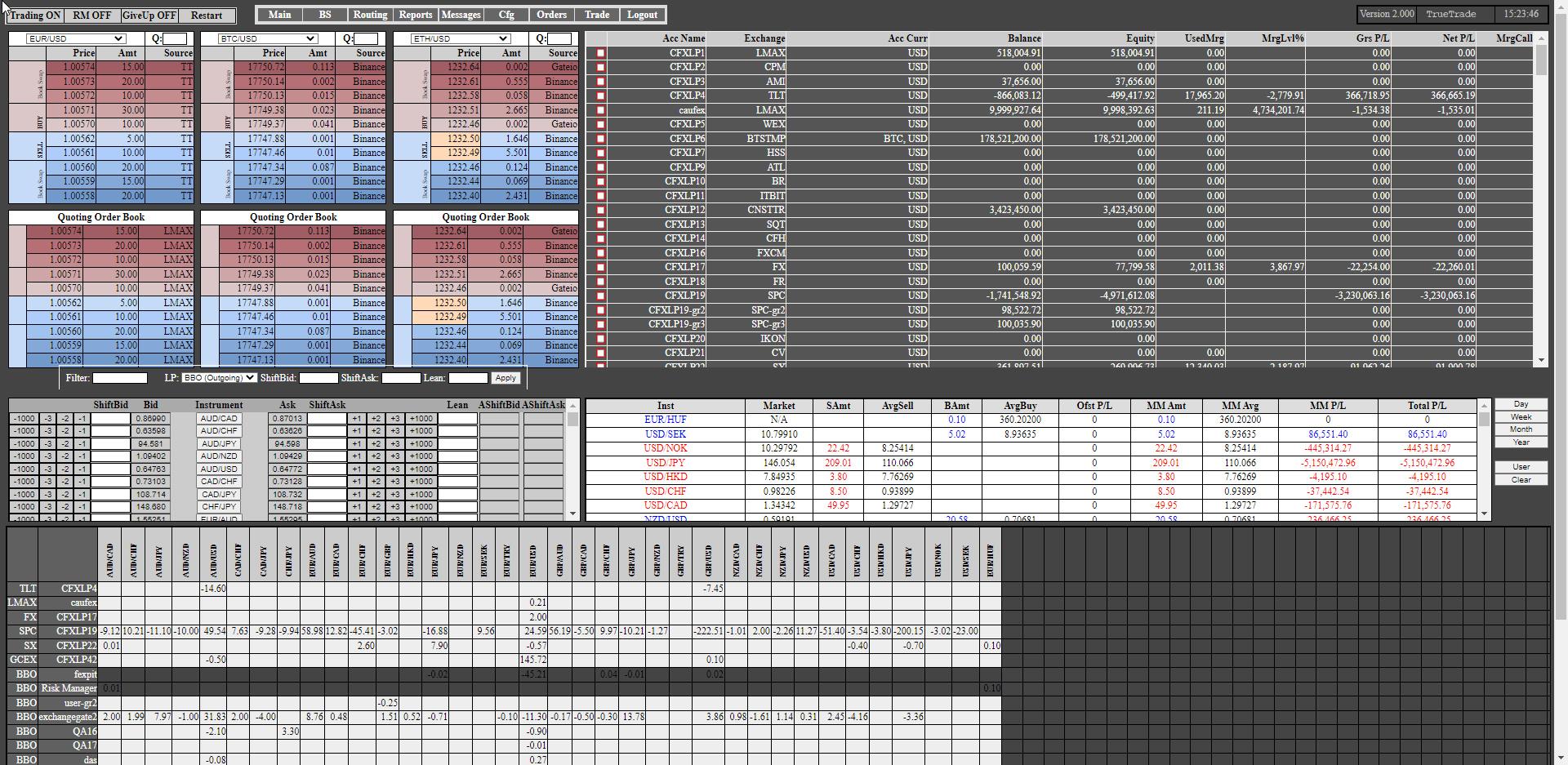
Task: Click the AUD/CAD instrument button
Action: pos(219,419)
